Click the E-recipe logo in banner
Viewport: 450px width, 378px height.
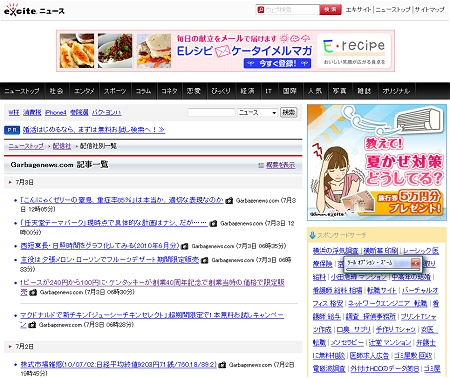point(354,51)
